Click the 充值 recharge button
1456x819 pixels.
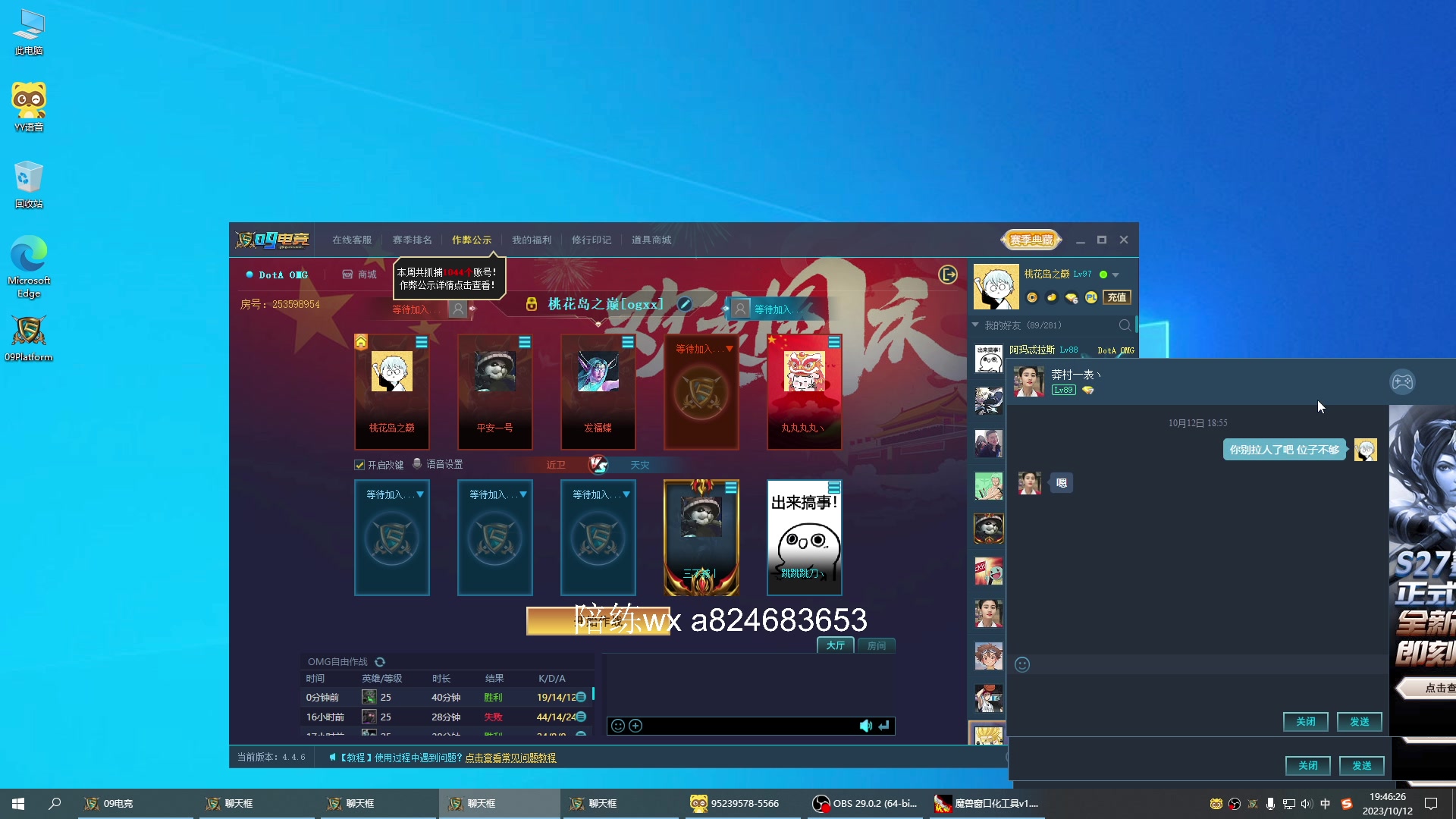(x=1117, y=297)
